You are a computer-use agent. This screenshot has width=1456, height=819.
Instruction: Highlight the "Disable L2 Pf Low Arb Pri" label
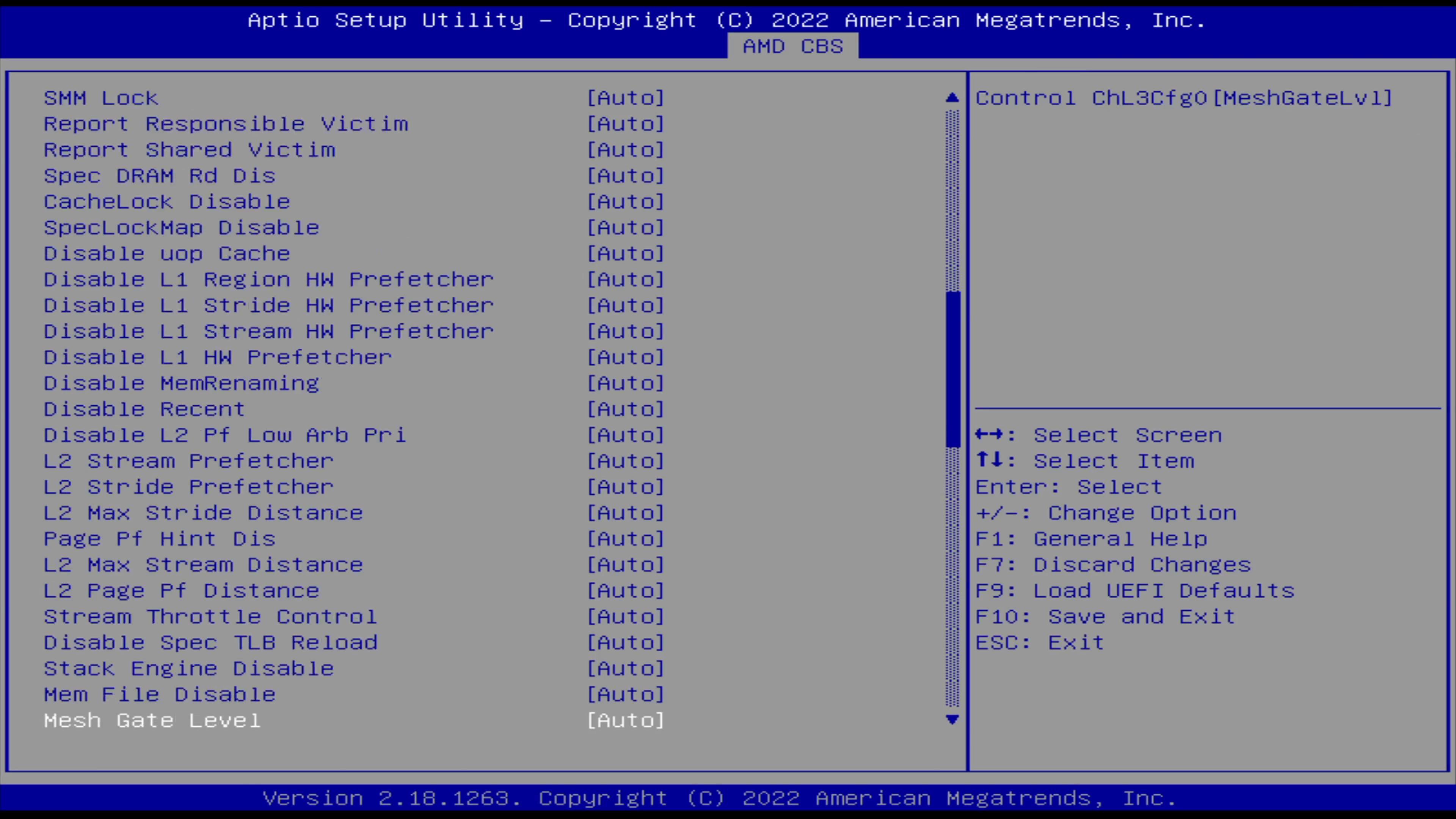(226, 435)
